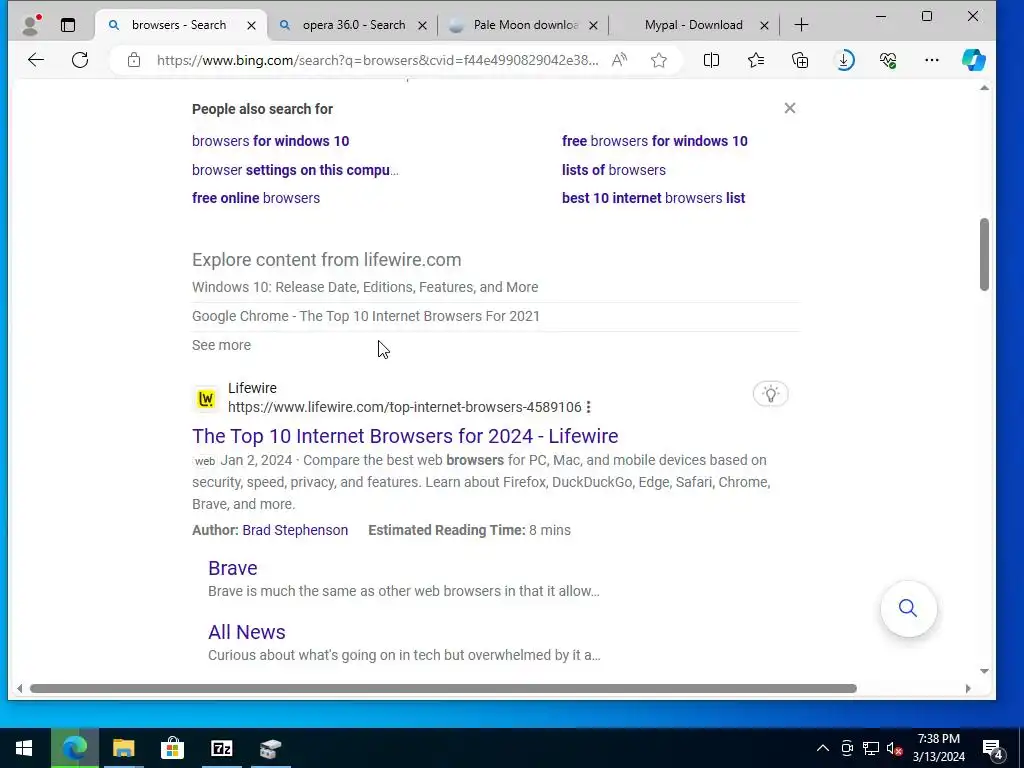Expand 'See more' lifewire content
Screen dimensions: 1024x768
(221, 345)
